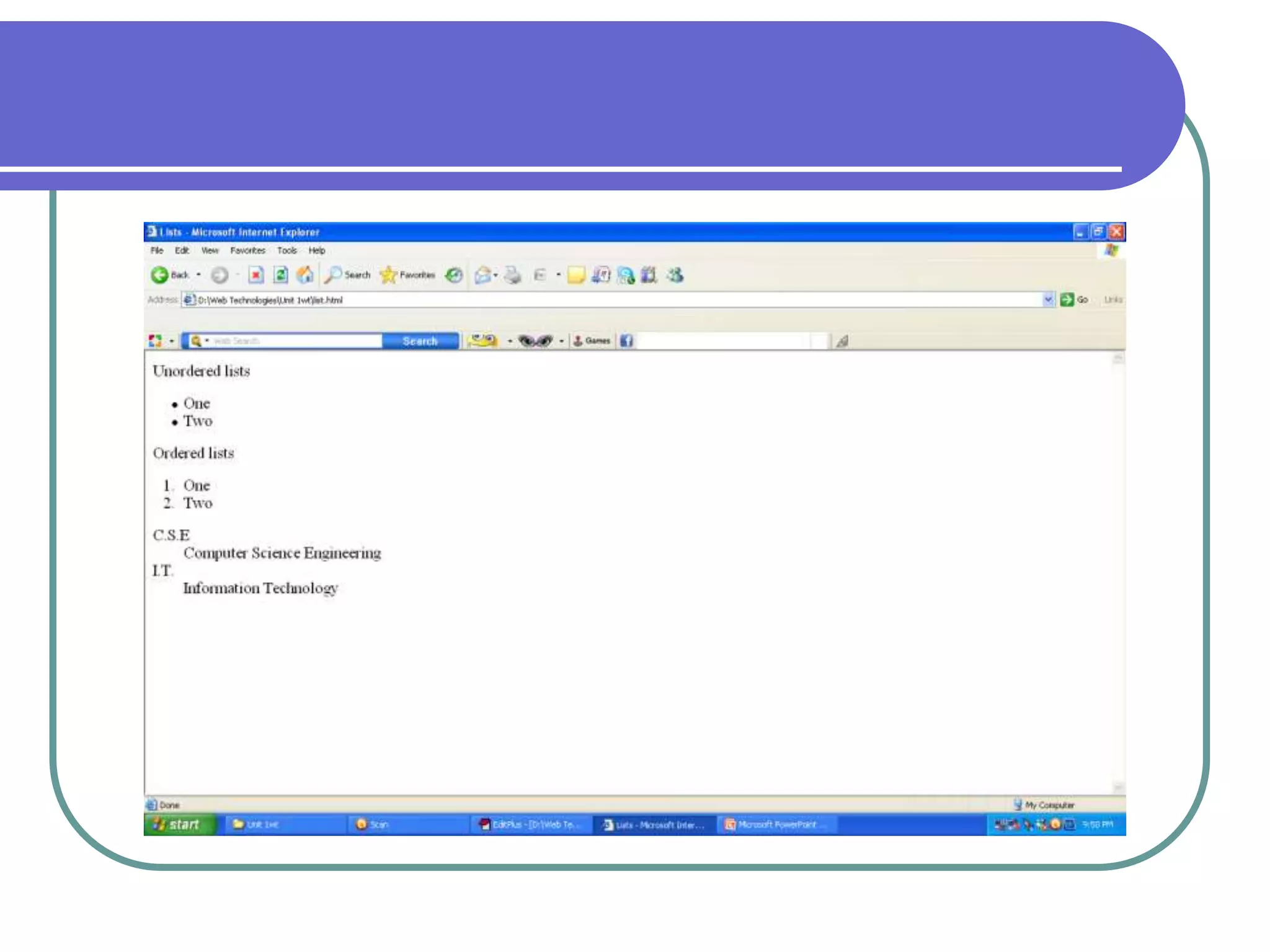
Task: Expand the Address bar dropdown
Action: click(x=1048, y=300)
